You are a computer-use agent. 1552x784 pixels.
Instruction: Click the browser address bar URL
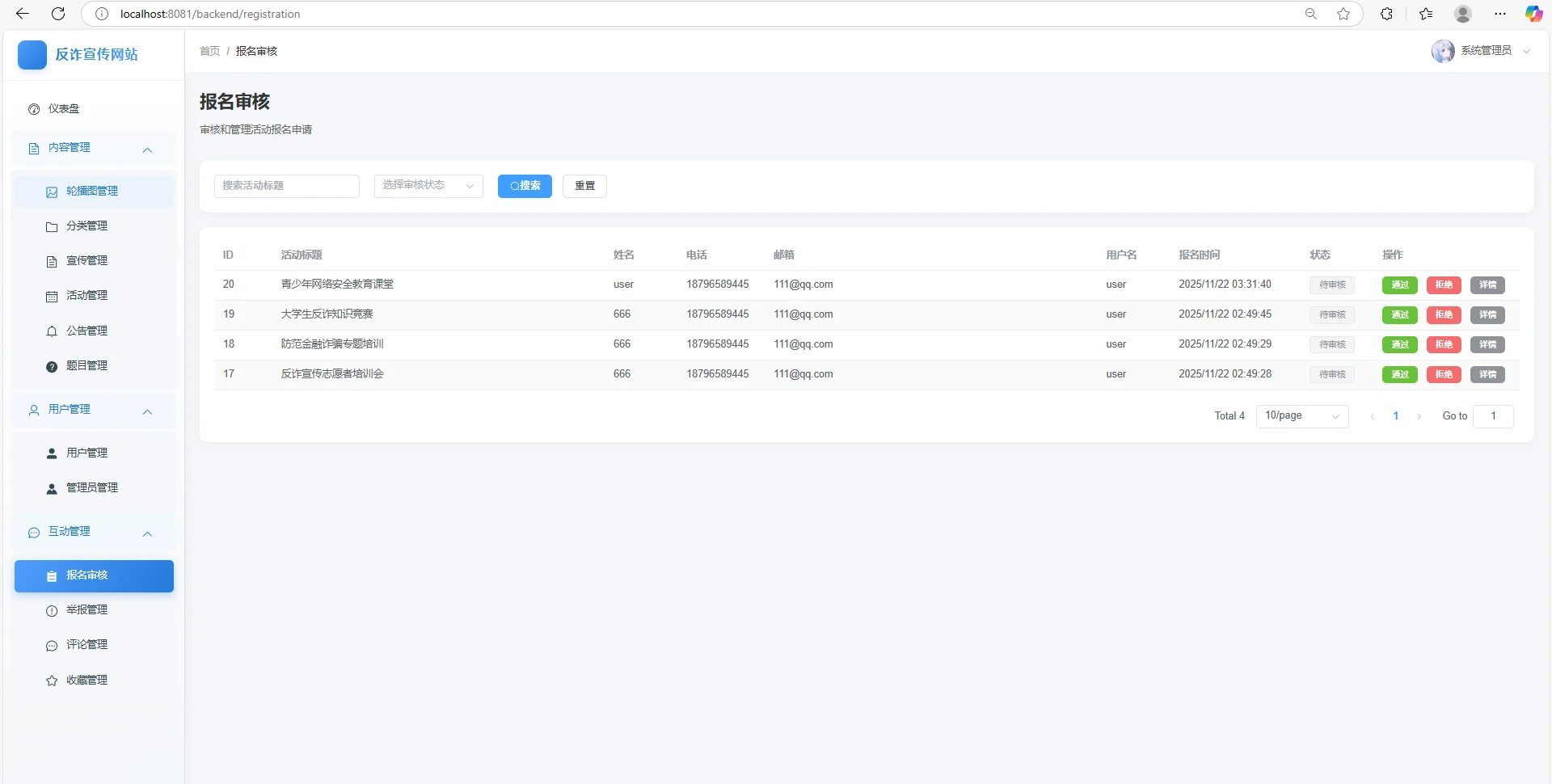210,14
